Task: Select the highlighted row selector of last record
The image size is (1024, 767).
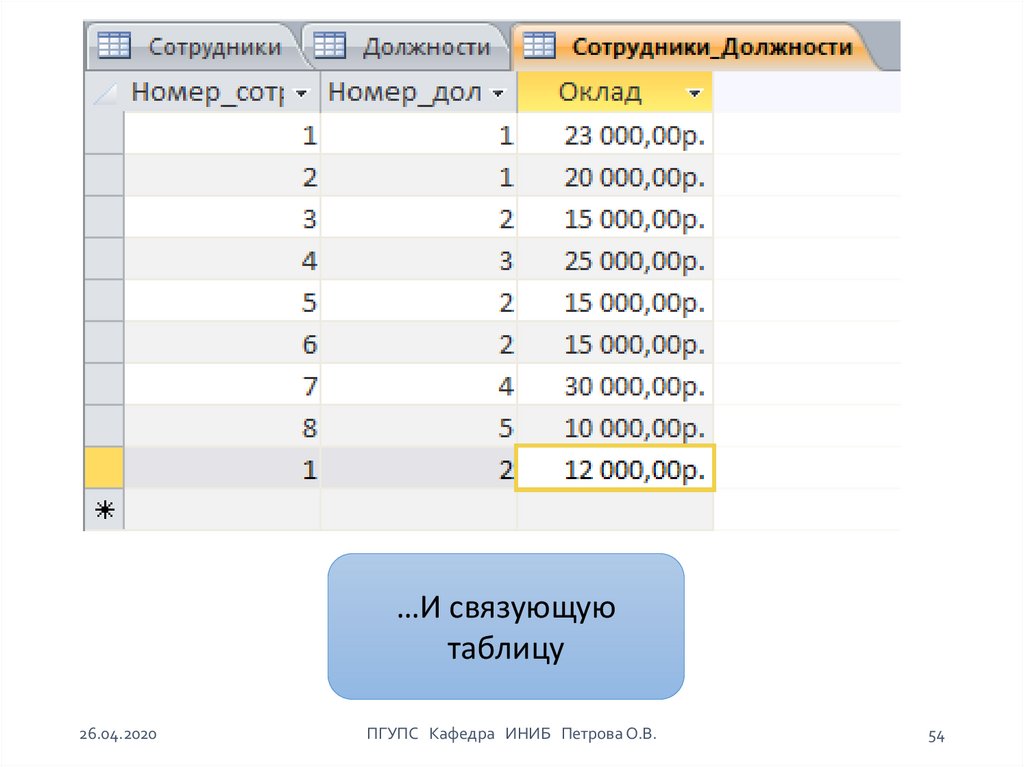Action: pos(104,469)
